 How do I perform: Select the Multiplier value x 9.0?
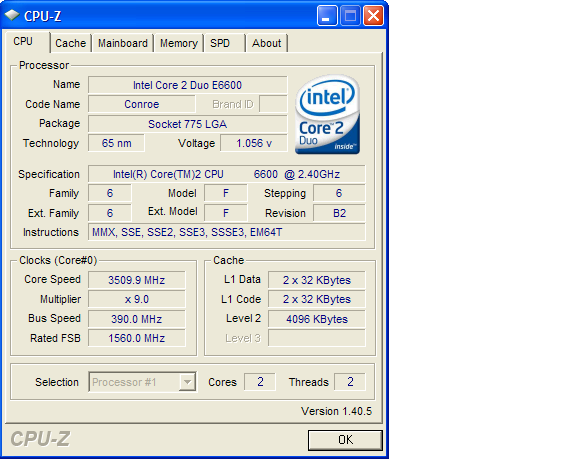[x=137, y=299]
